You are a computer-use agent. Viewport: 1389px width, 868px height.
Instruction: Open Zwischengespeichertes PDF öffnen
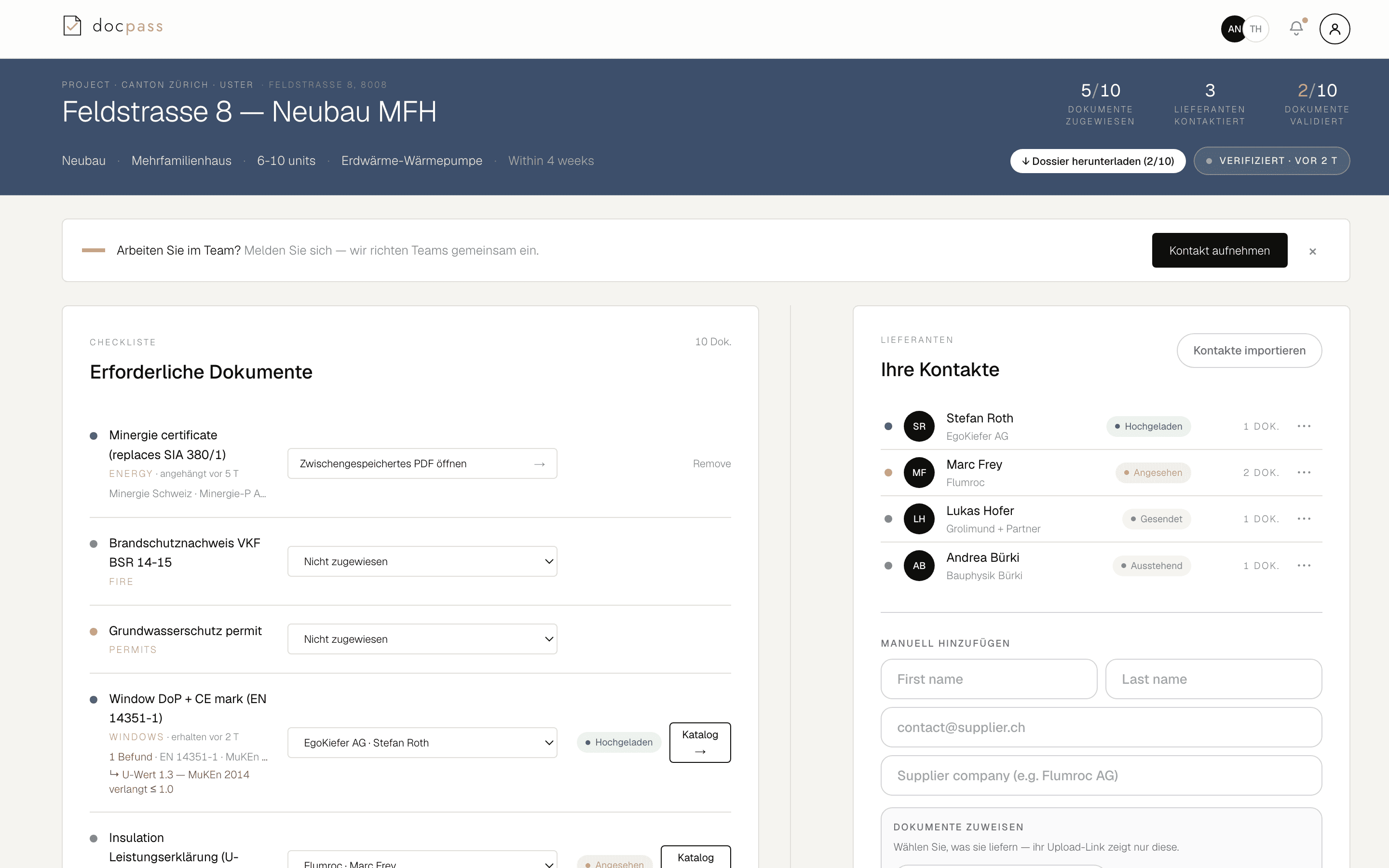point(422,463)
